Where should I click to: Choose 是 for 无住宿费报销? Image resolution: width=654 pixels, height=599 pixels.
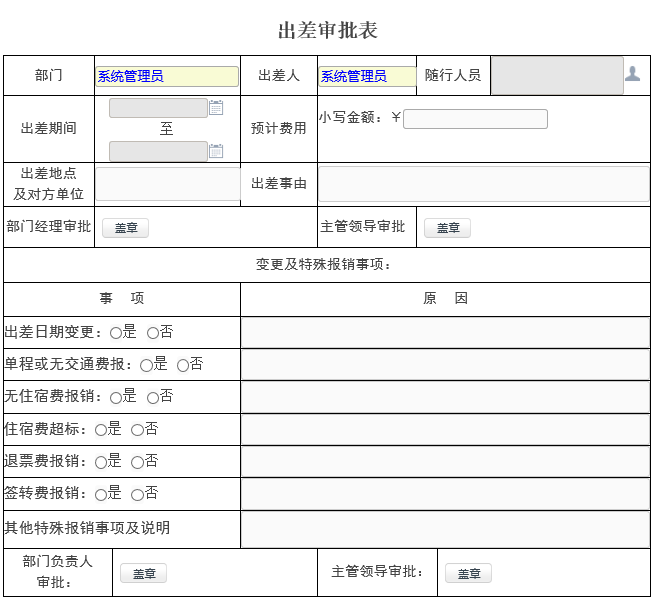116,397
